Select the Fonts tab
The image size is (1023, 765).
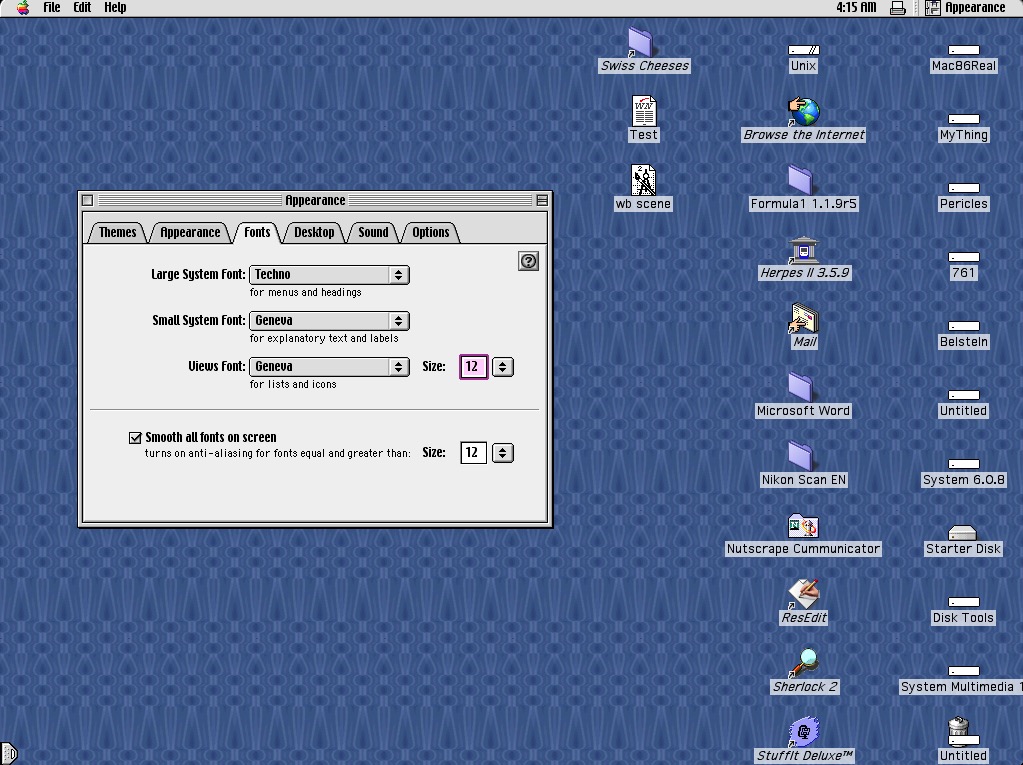257,232
